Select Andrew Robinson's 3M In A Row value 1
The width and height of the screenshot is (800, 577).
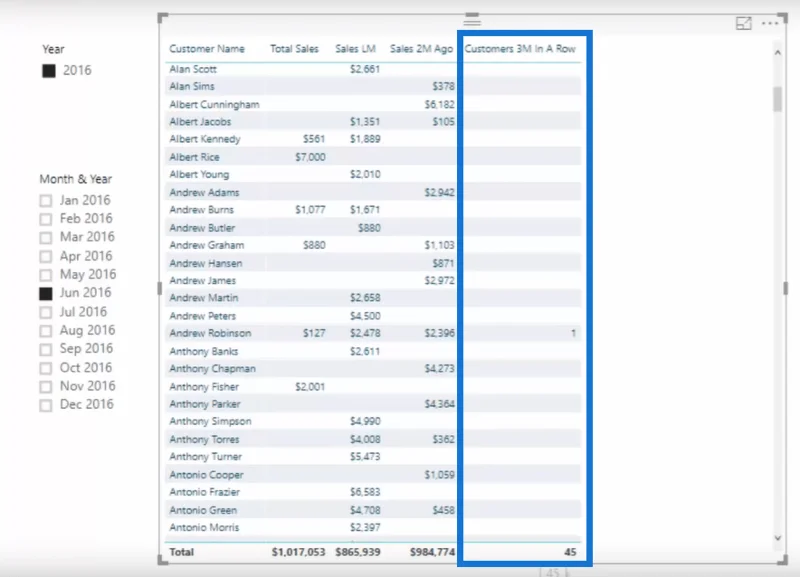pos(573,333)
